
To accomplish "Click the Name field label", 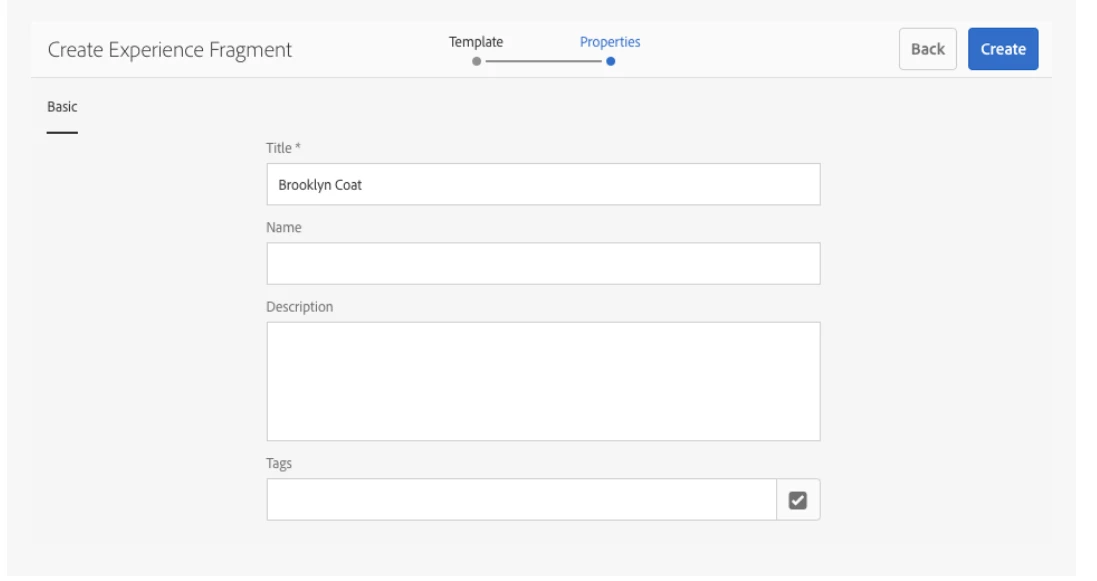I will click(x=283, y=228).
